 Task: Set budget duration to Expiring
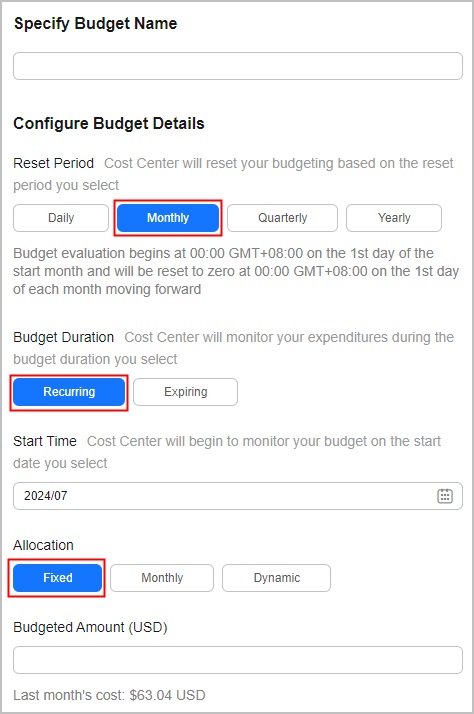[185, 392]
